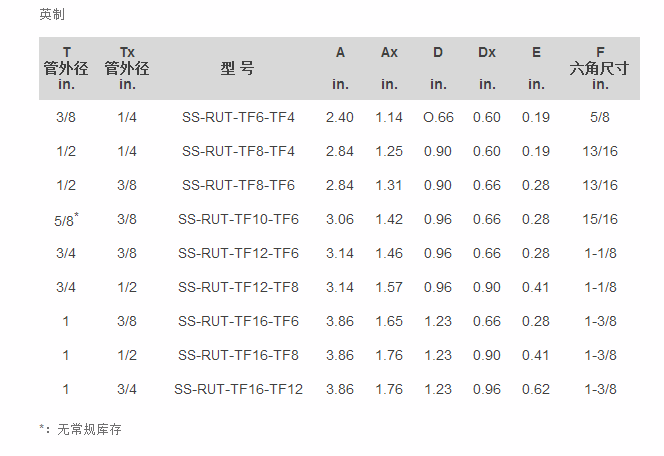Click the Tx 管外径 column header

(127, 68)
